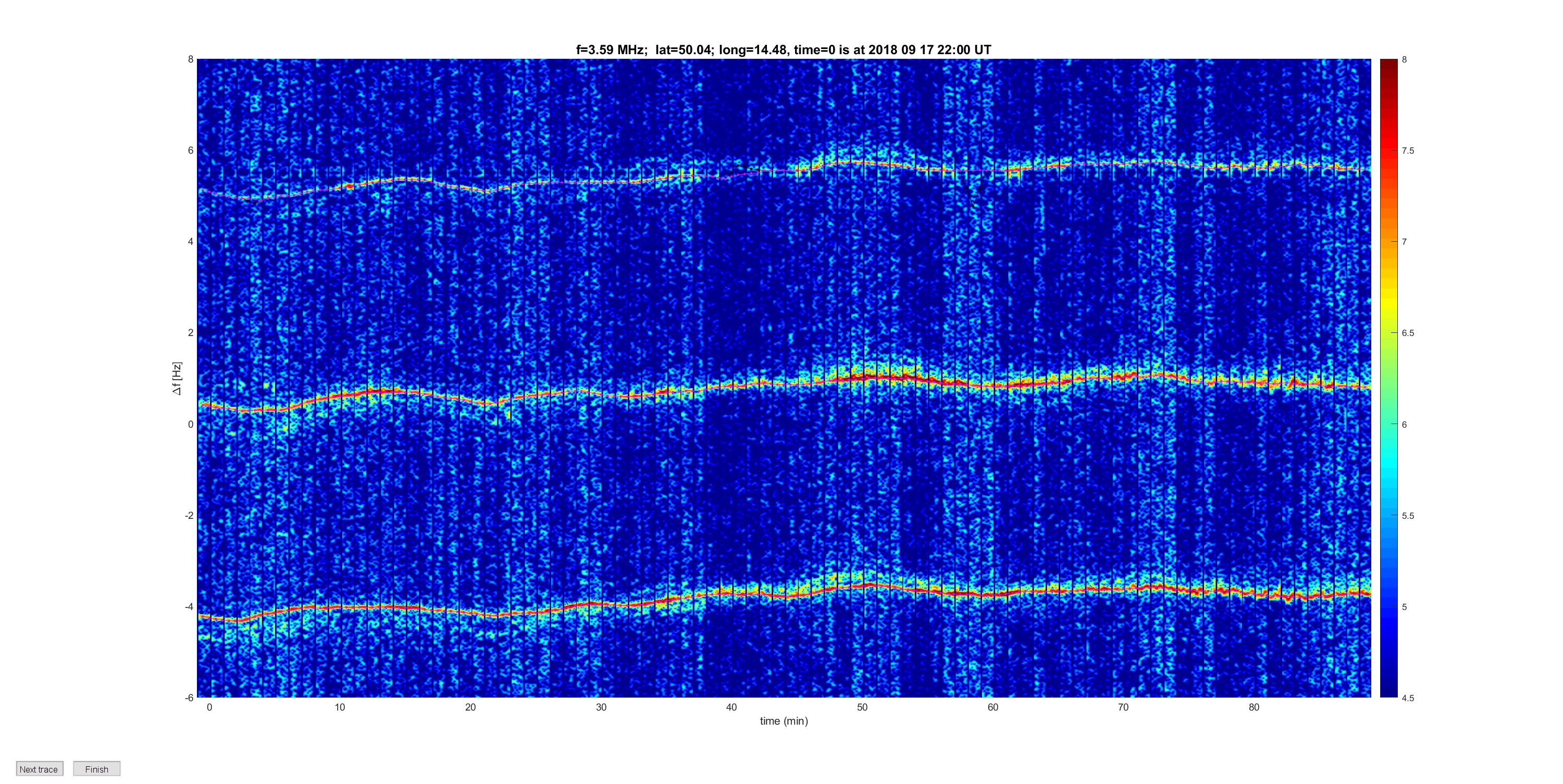Click the Next trace button
This screenshot has height=784, width=1563.
pos(40,768)
